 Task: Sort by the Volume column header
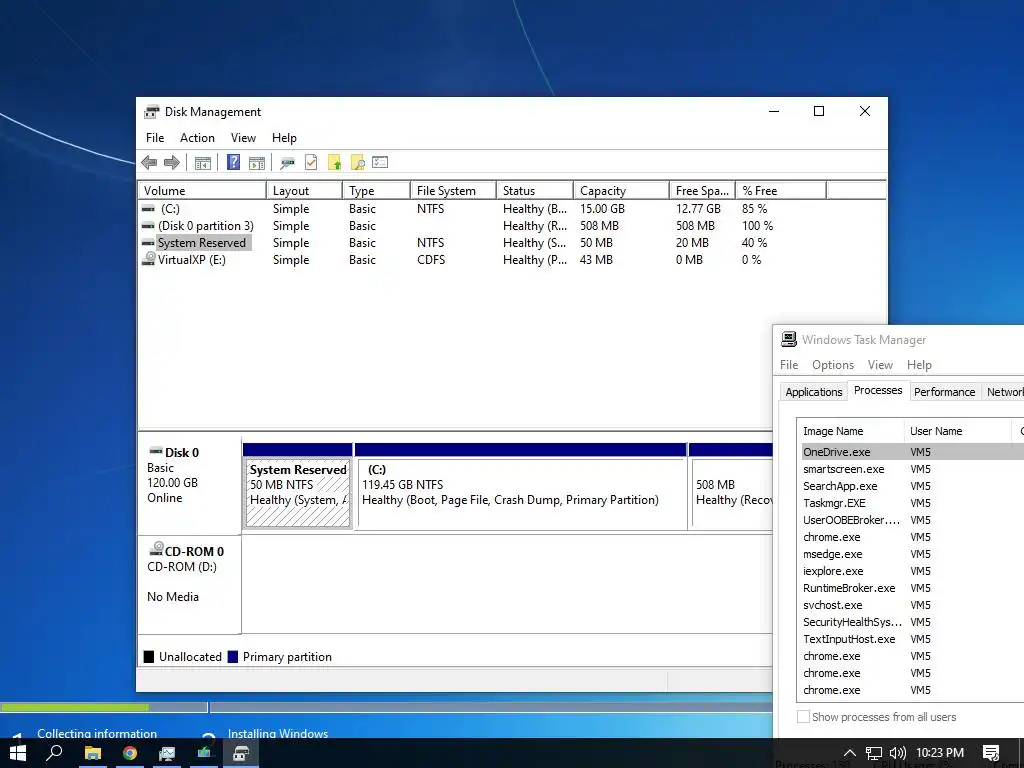pyautogui.click(x=202, y=191)
